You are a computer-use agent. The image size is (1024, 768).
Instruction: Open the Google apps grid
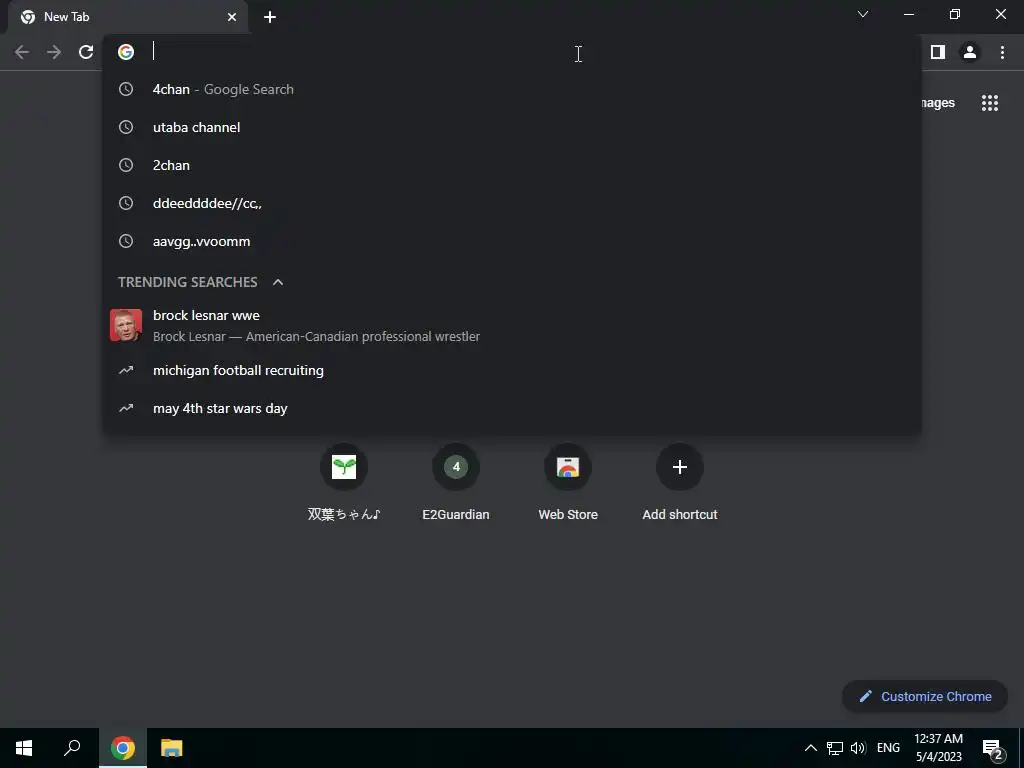click(990, 103)
